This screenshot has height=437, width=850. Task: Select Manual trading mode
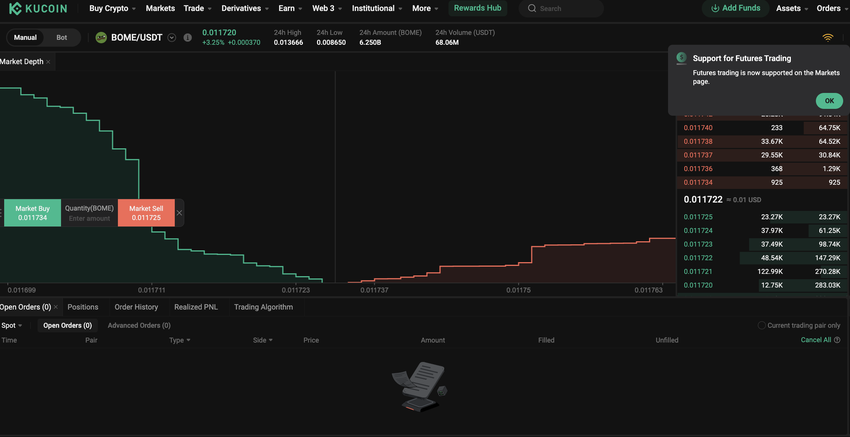[x=25, y=37]
